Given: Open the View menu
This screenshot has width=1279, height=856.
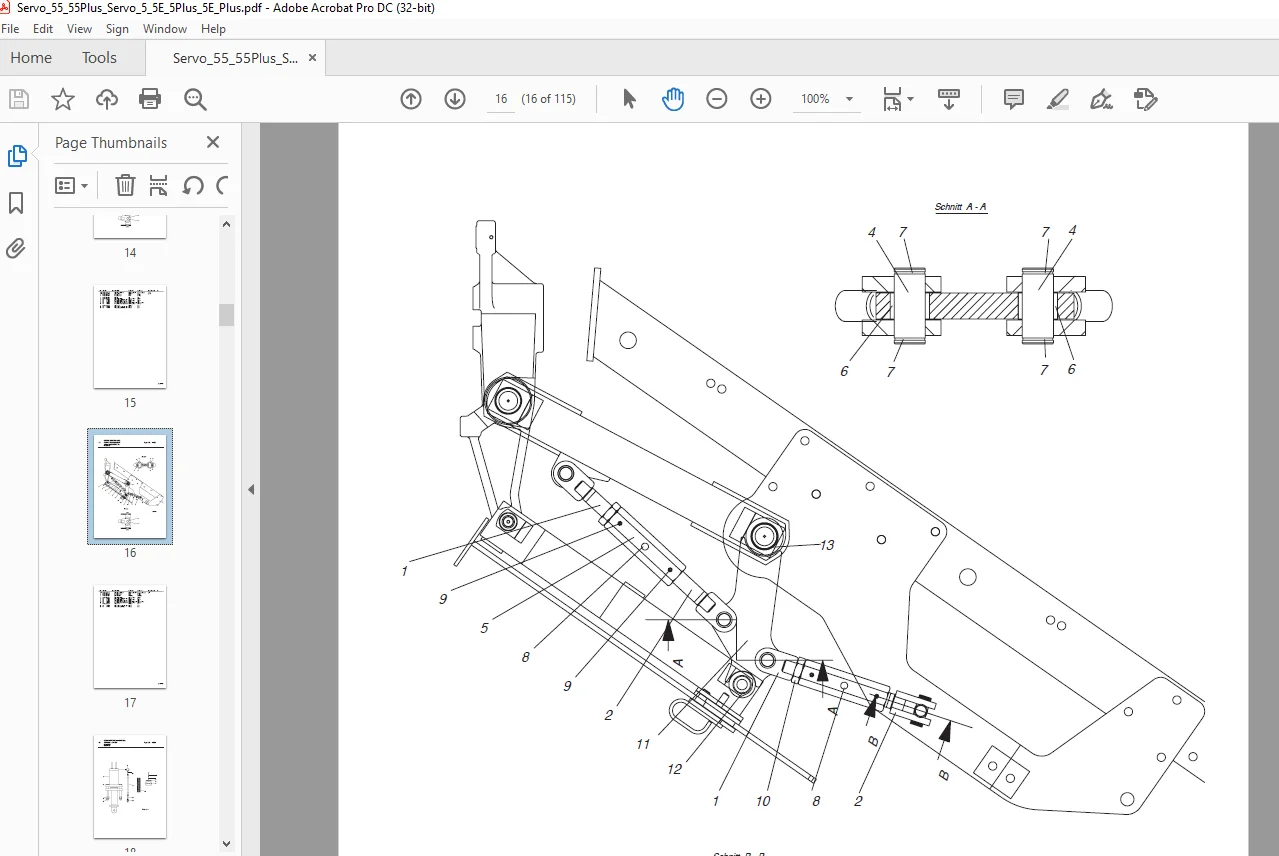Looking at the screenshot, I should click(79, 29).
